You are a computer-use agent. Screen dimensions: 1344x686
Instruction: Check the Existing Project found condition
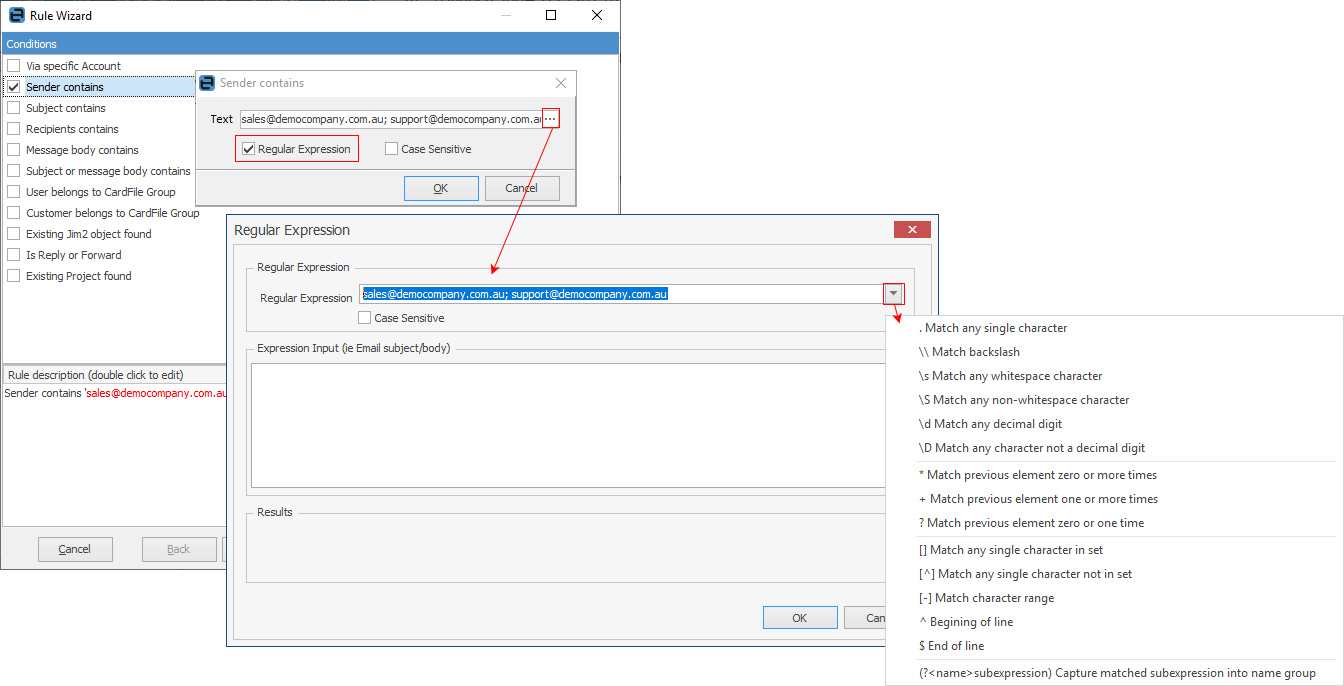pyautogui.click(x=14, y=276)
